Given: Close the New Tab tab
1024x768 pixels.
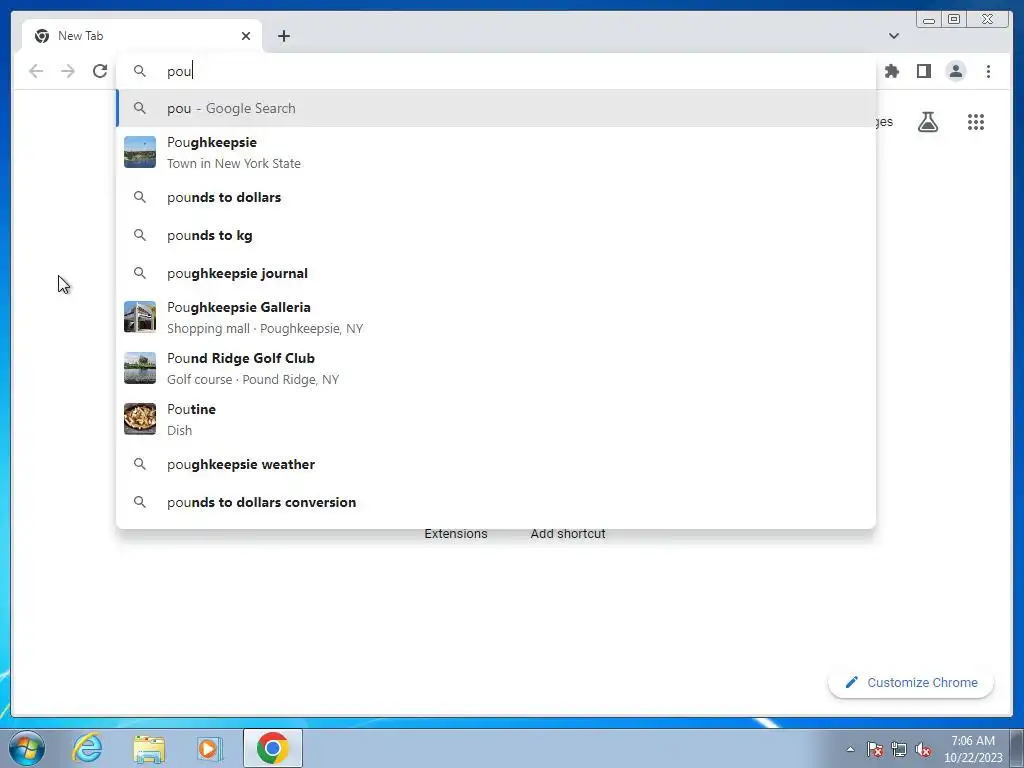Looking at the screenshot, I should pyautogui.click(x=246, y=36).
